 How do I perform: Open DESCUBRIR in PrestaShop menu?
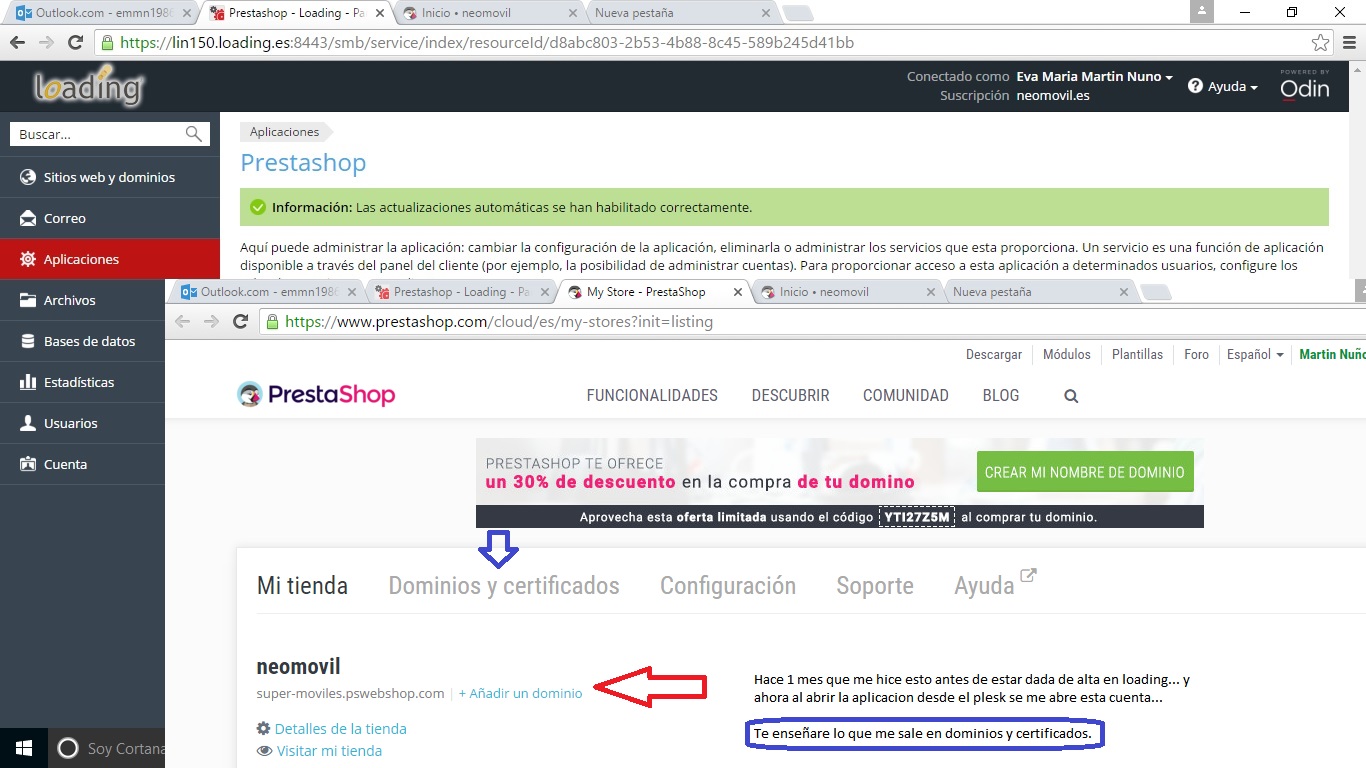click(x=791, y=395)
